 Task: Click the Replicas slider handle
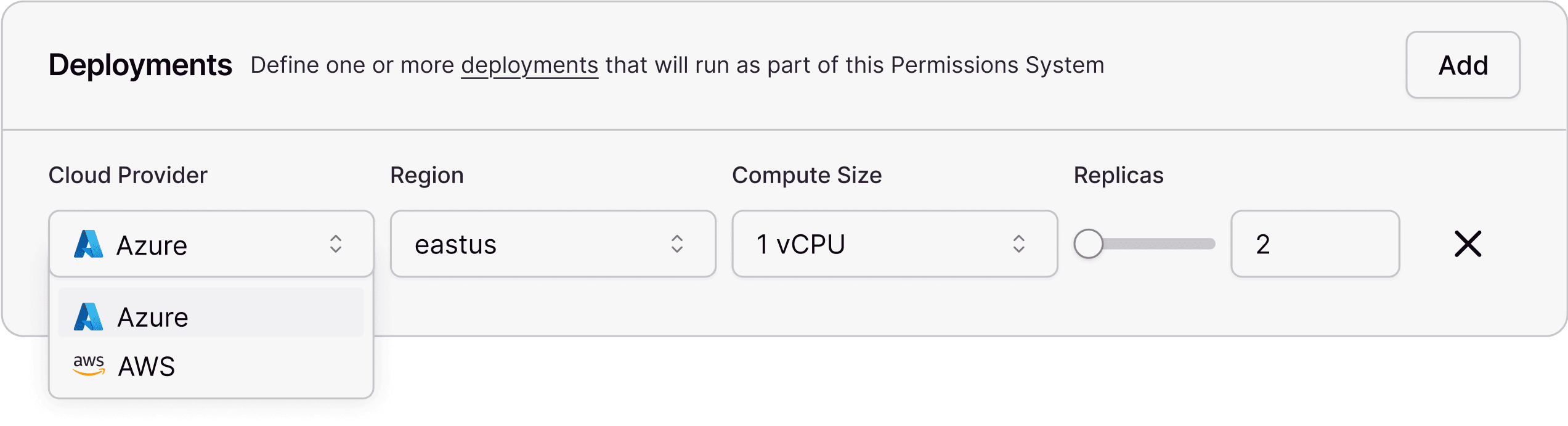tap(1088, 244)
